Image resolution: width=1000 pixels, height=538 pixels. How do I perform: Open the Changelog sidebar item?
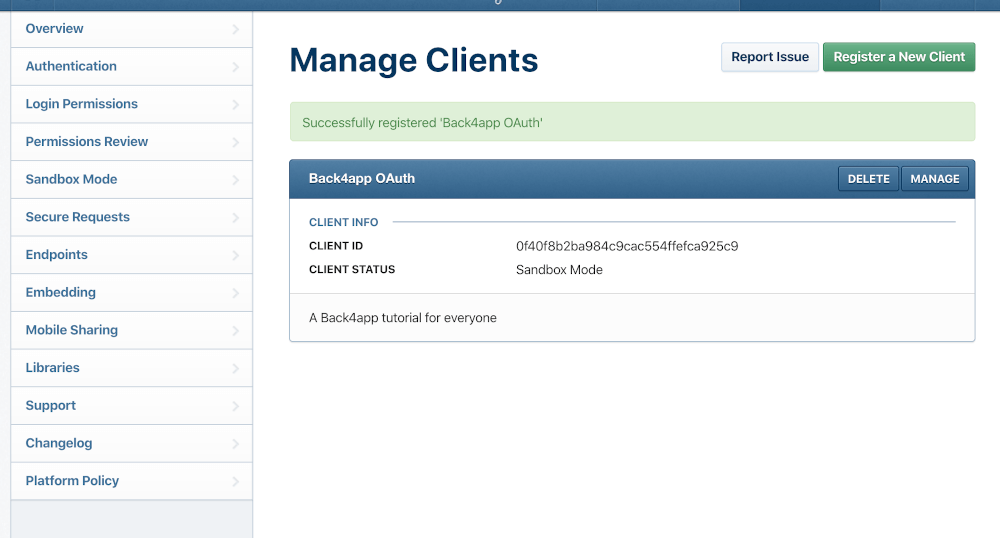131,443
